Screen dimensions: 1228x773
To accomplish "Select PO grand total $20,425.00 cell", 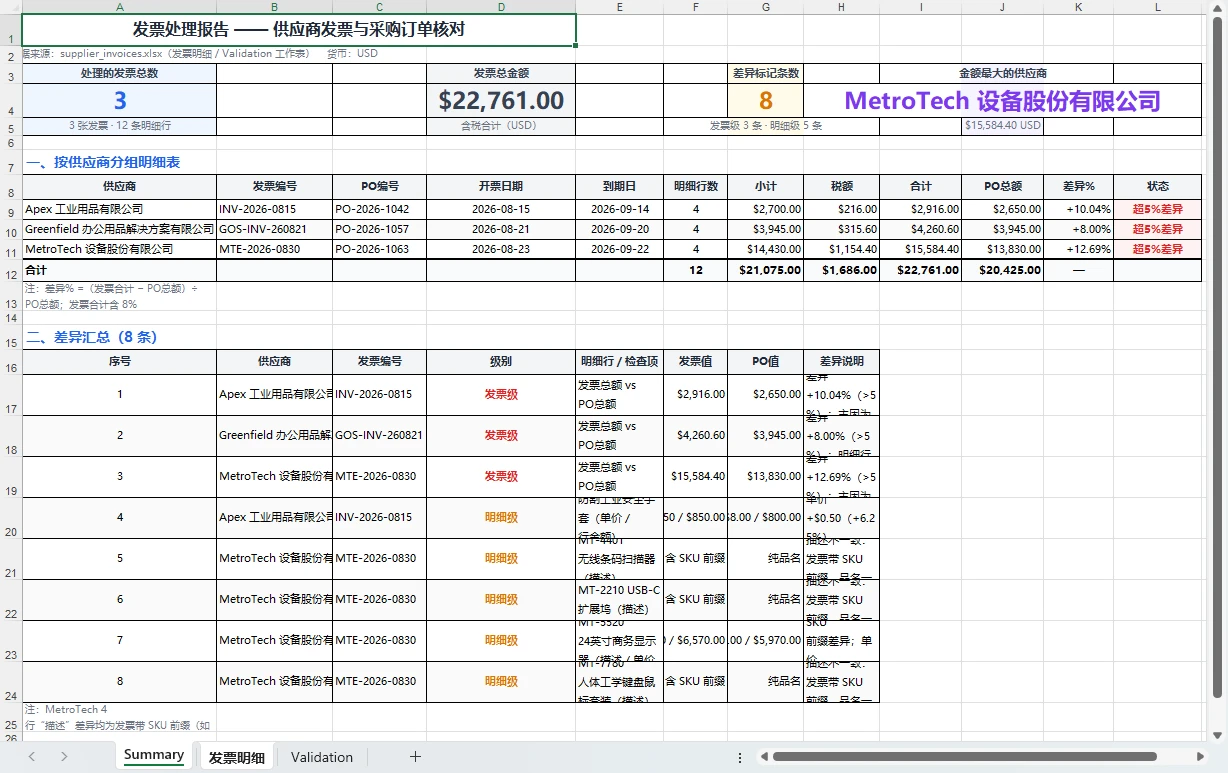I will pos(1002,270).
